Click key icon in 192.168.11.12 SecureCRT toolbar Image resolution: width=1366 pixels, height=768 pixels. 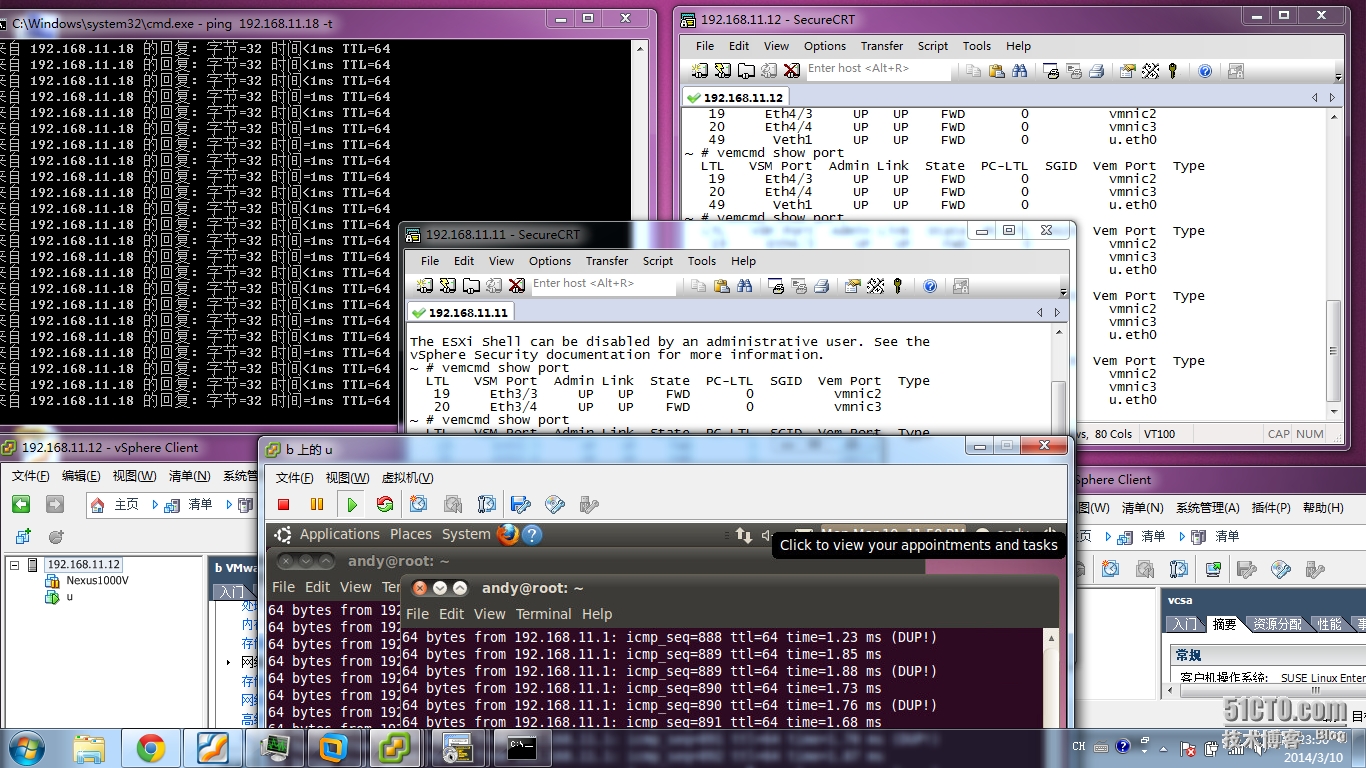click(1173, 71)
